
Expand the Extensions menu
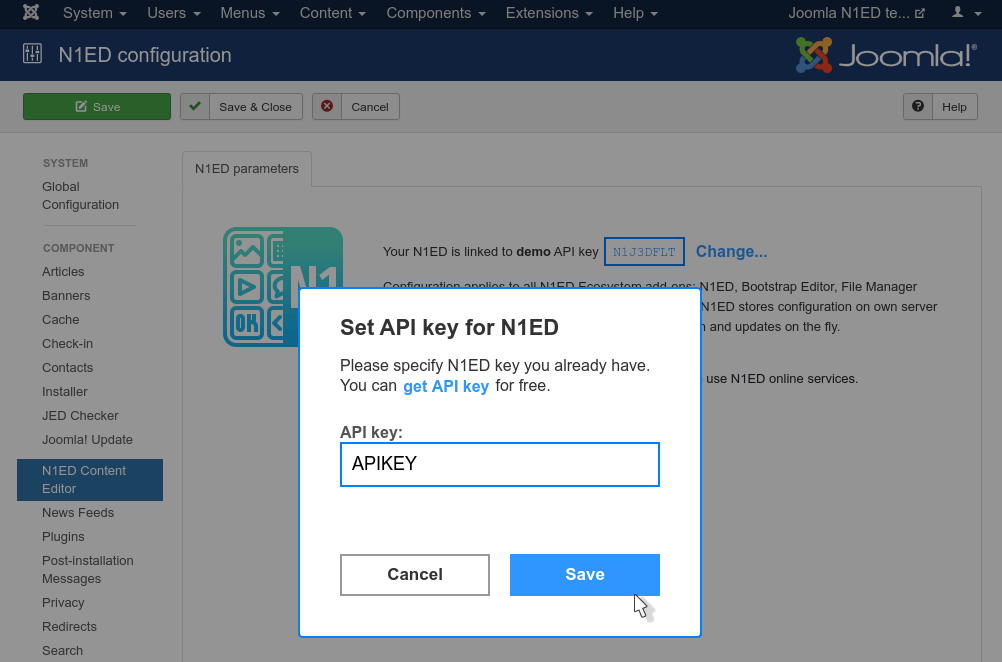549,13
